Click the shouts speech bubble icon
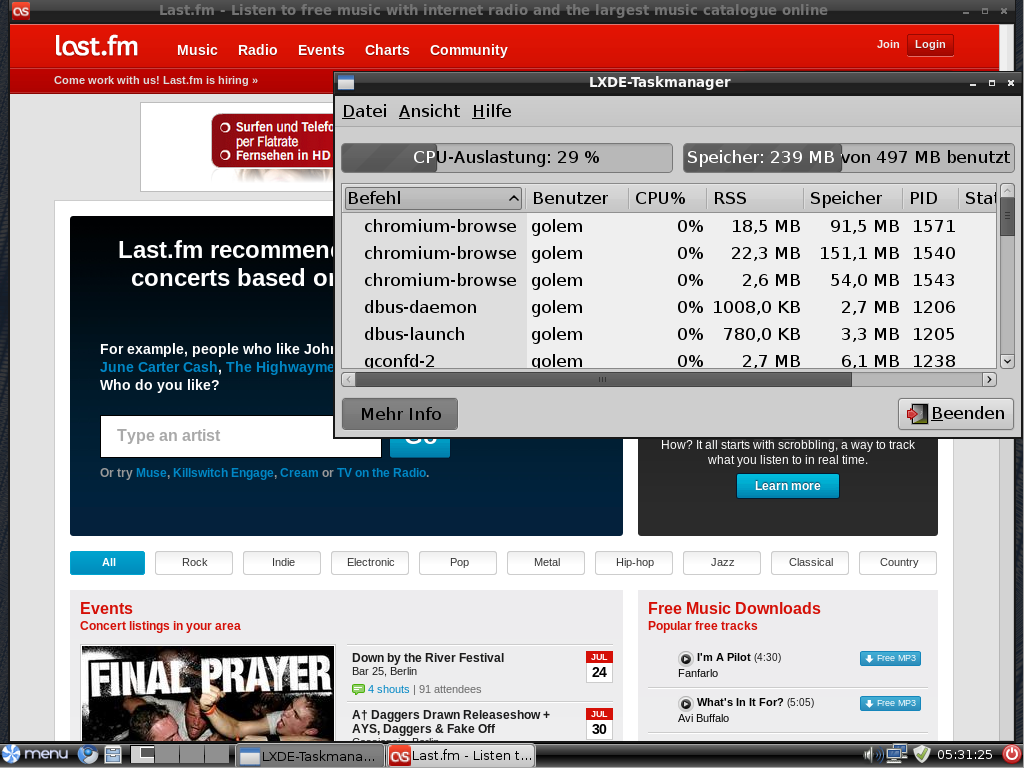This screenshot has width=1024, height=768. [358, 689]
